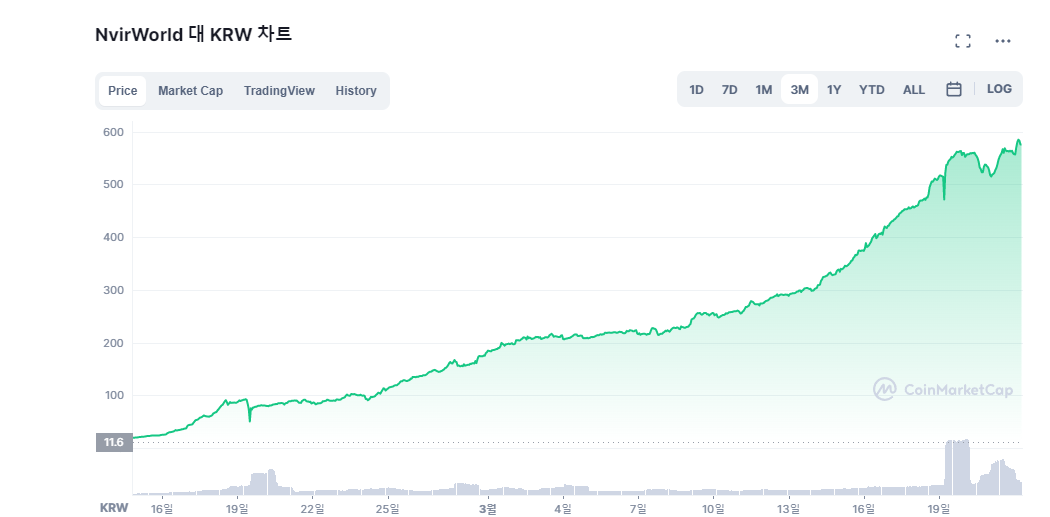Select the Price tab
This screenshot has height=517, width=1050.
[123, 91]
